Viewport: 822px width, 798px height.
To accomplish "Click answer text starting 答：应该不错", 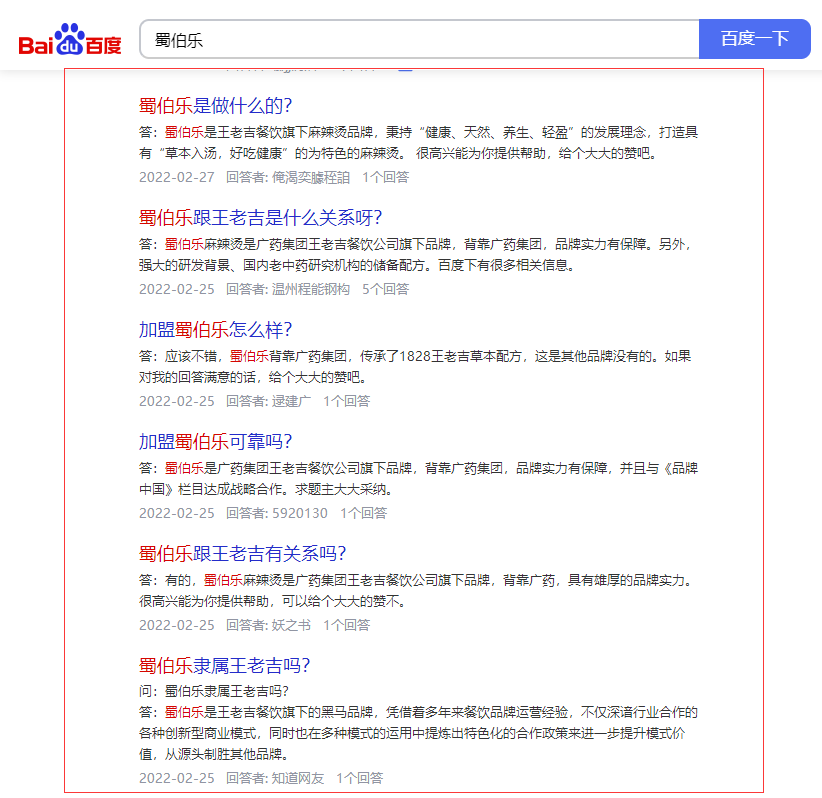I will 415,367.
